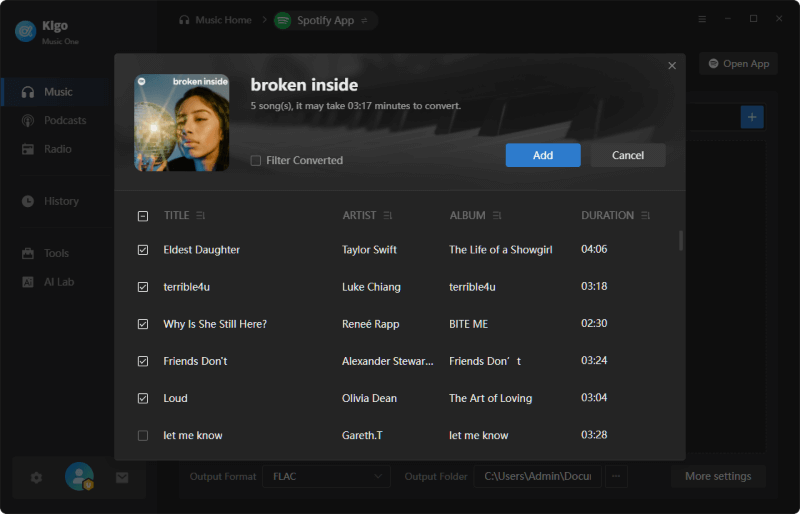Click artist name Olivia Dean
Screen dimensions: 800x514
369,398
